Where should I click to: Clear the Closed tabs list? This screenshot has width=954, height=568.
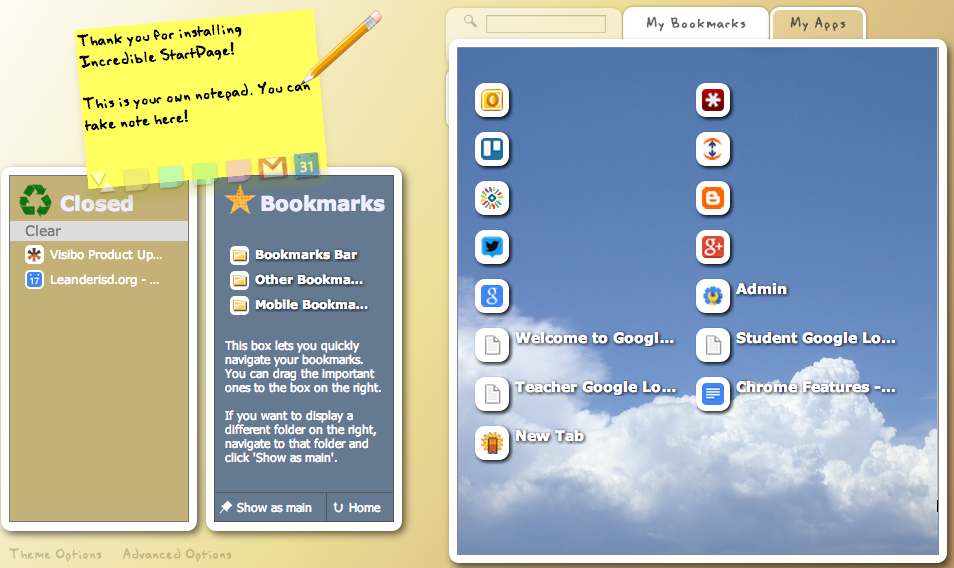[x=99, y=231]
